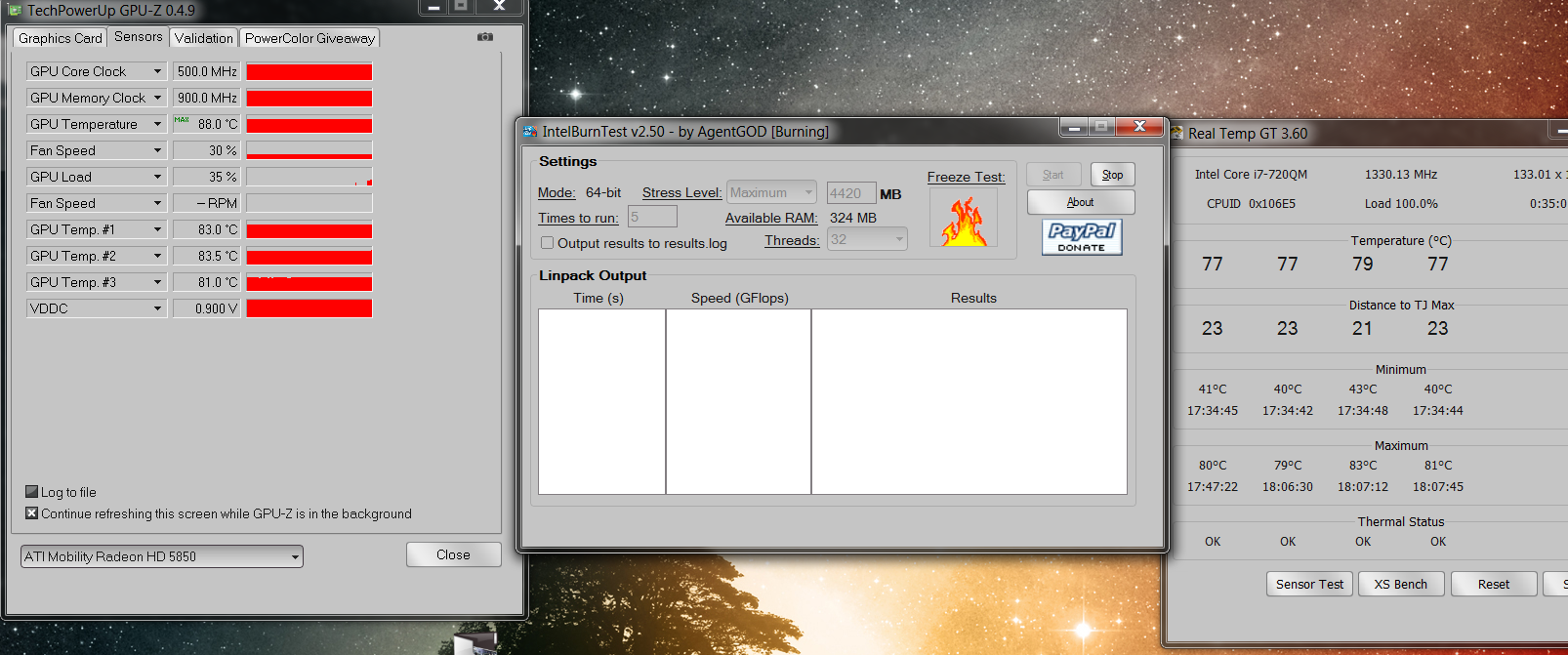This screenshot has height=655, width=1568.
Task: Click the 79 core temperature reading
Action: (x=1363, y=264)
